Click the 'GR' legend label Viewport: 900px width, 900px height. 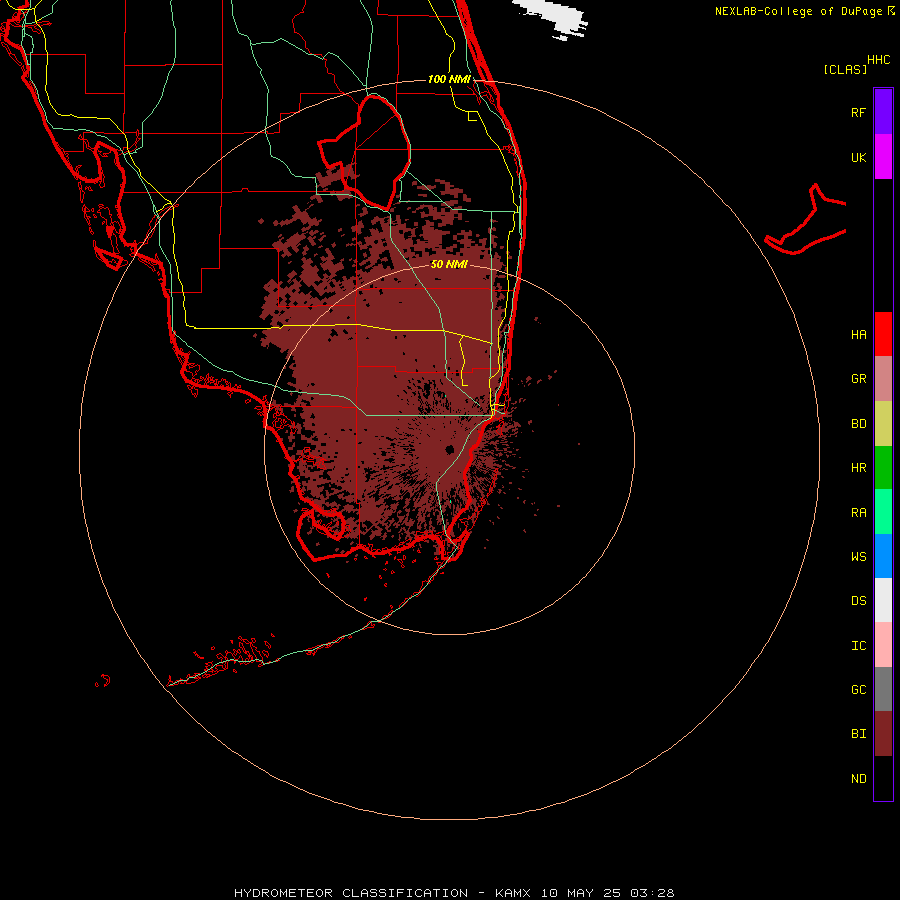pyautogui.click(x=858, y=379)
